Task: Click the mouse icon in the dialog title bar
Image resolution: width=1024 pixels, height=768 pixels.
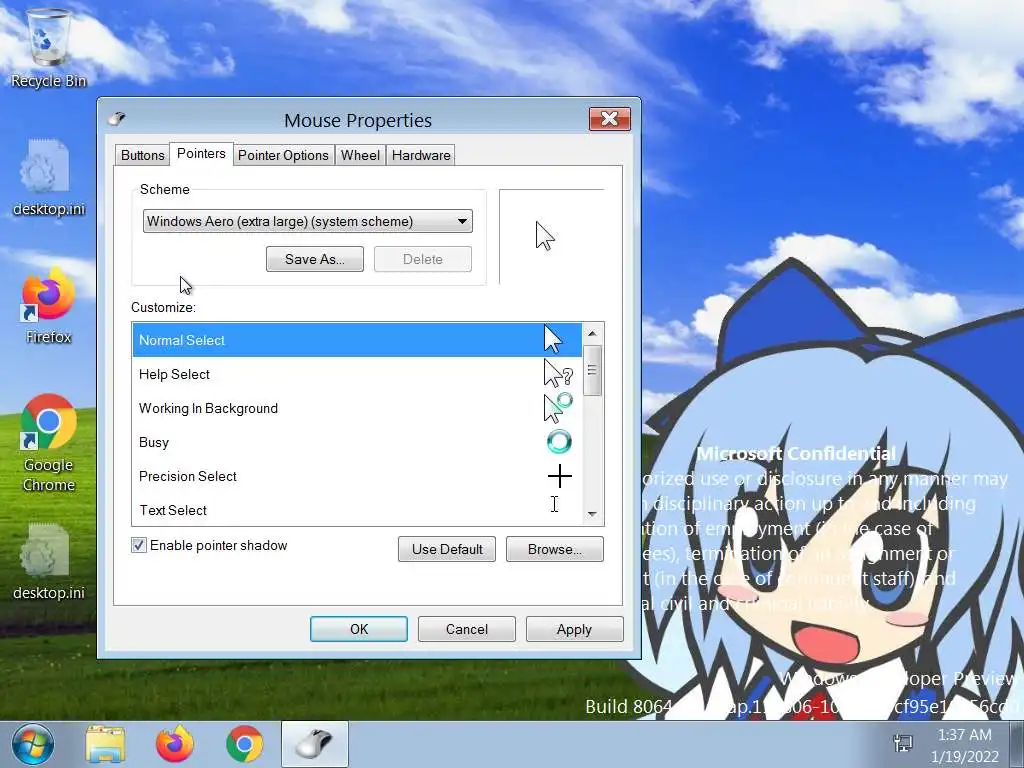Action: pos(117,119)
